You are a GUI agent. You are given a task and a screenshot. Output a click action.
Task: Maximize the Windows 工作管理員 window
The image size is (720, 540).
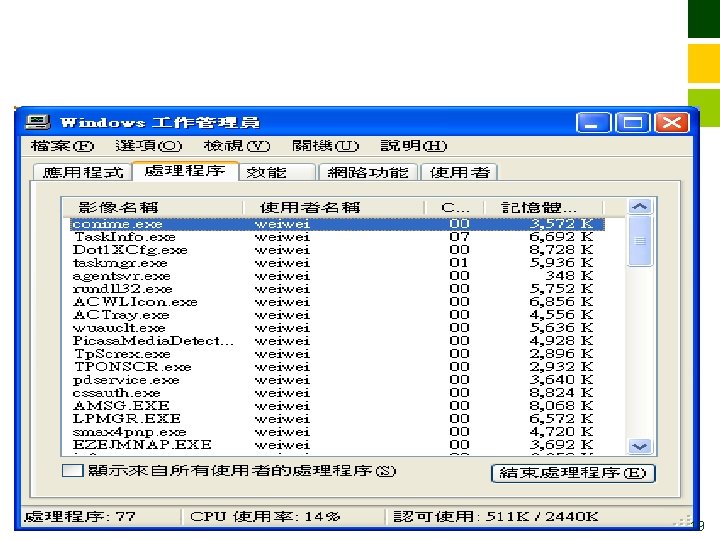tap(632, 123)
